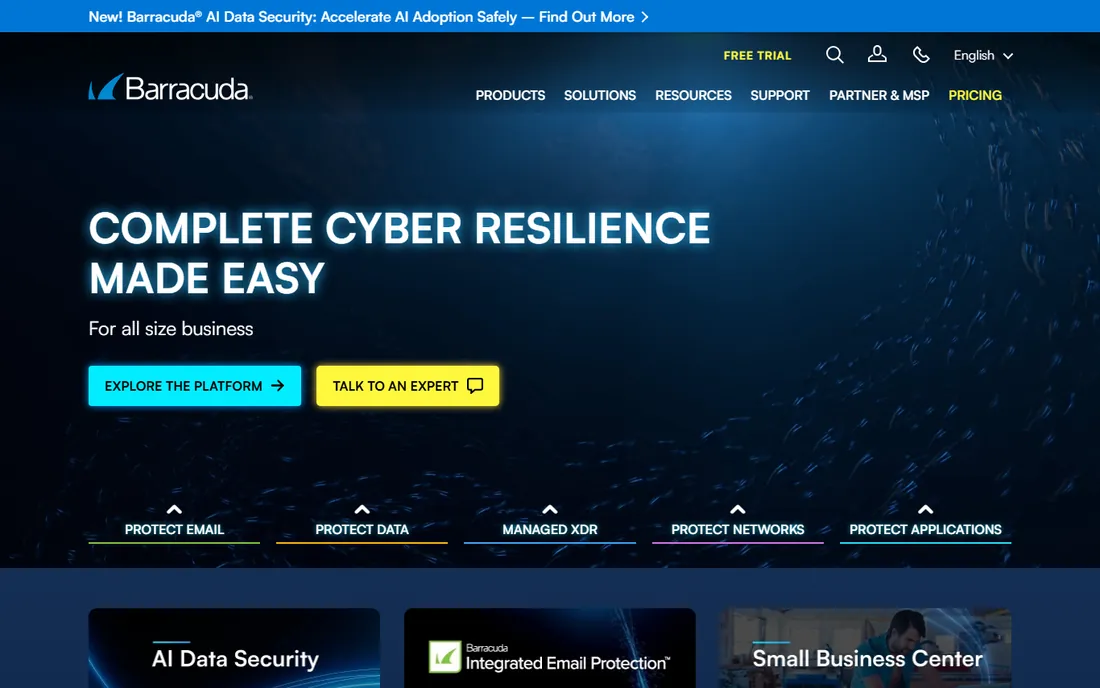Open the Support menu

click(x=779, y=95)
